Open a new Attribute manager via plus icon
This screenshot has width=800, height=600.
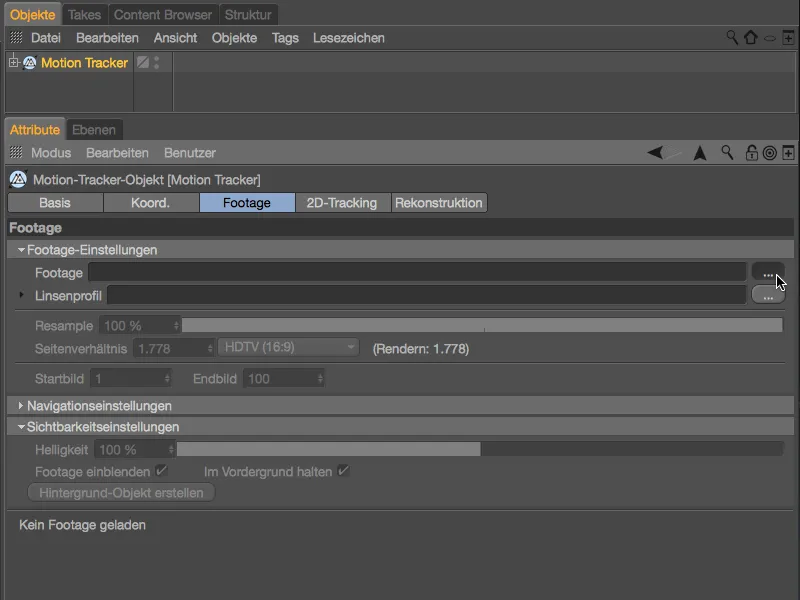789,152
